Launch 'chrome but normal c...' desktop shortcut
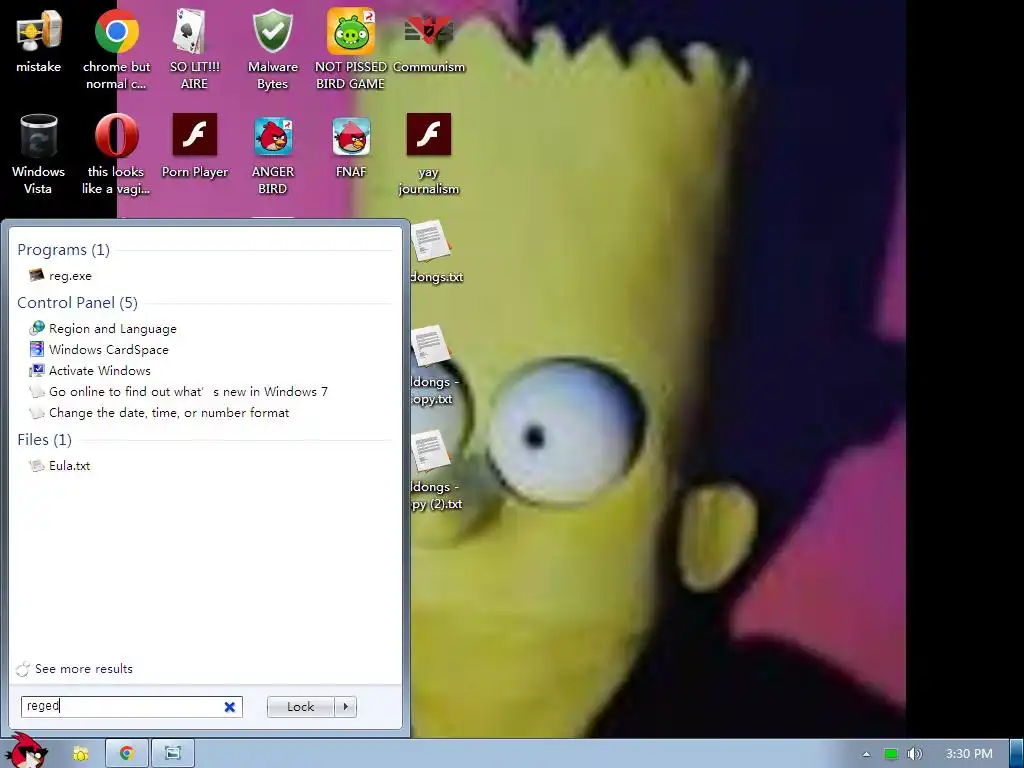The image size is (1024, 768). pos(116,49)
